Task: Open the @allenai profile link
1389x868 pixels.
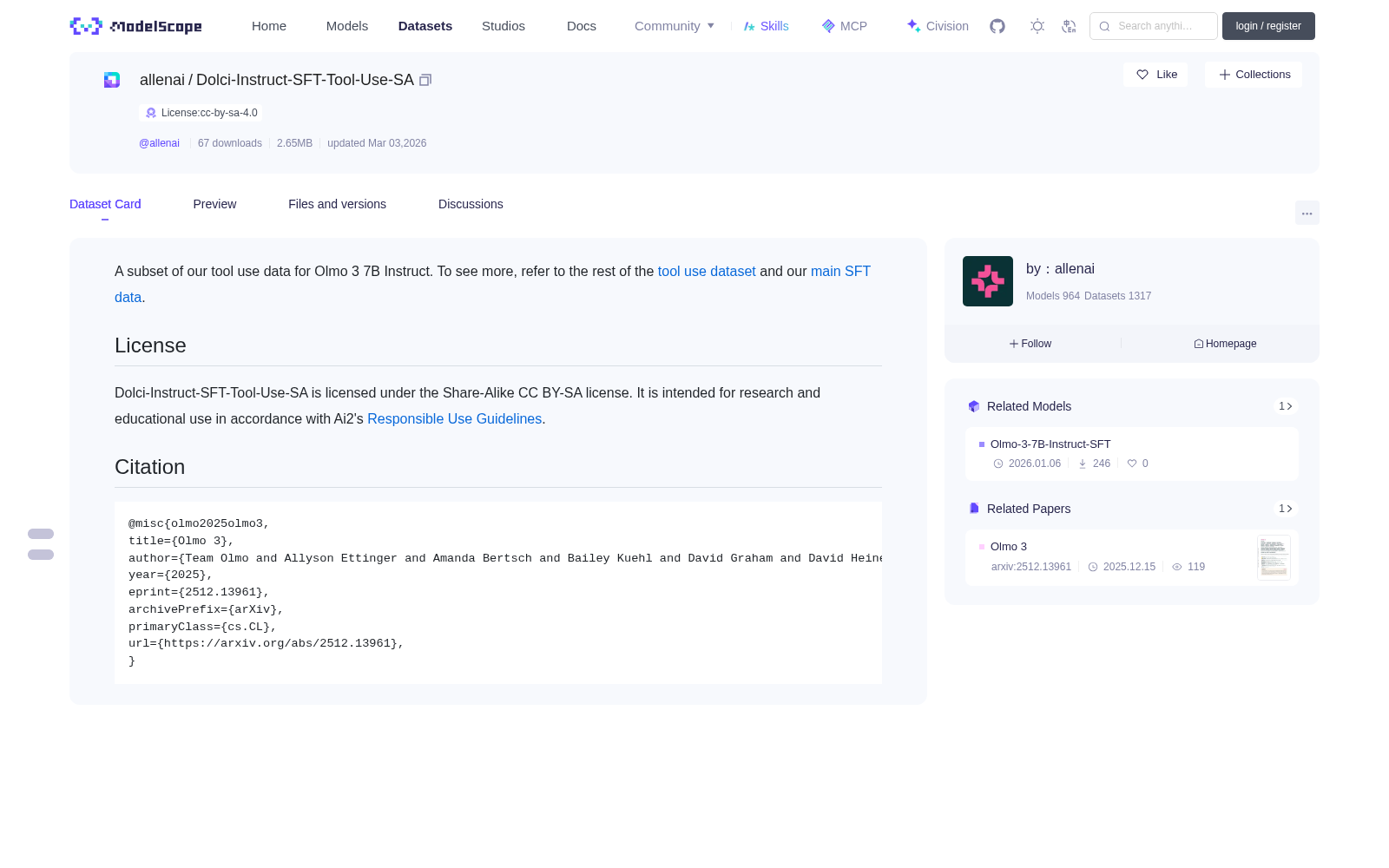Action: click(x=159, y=143)
